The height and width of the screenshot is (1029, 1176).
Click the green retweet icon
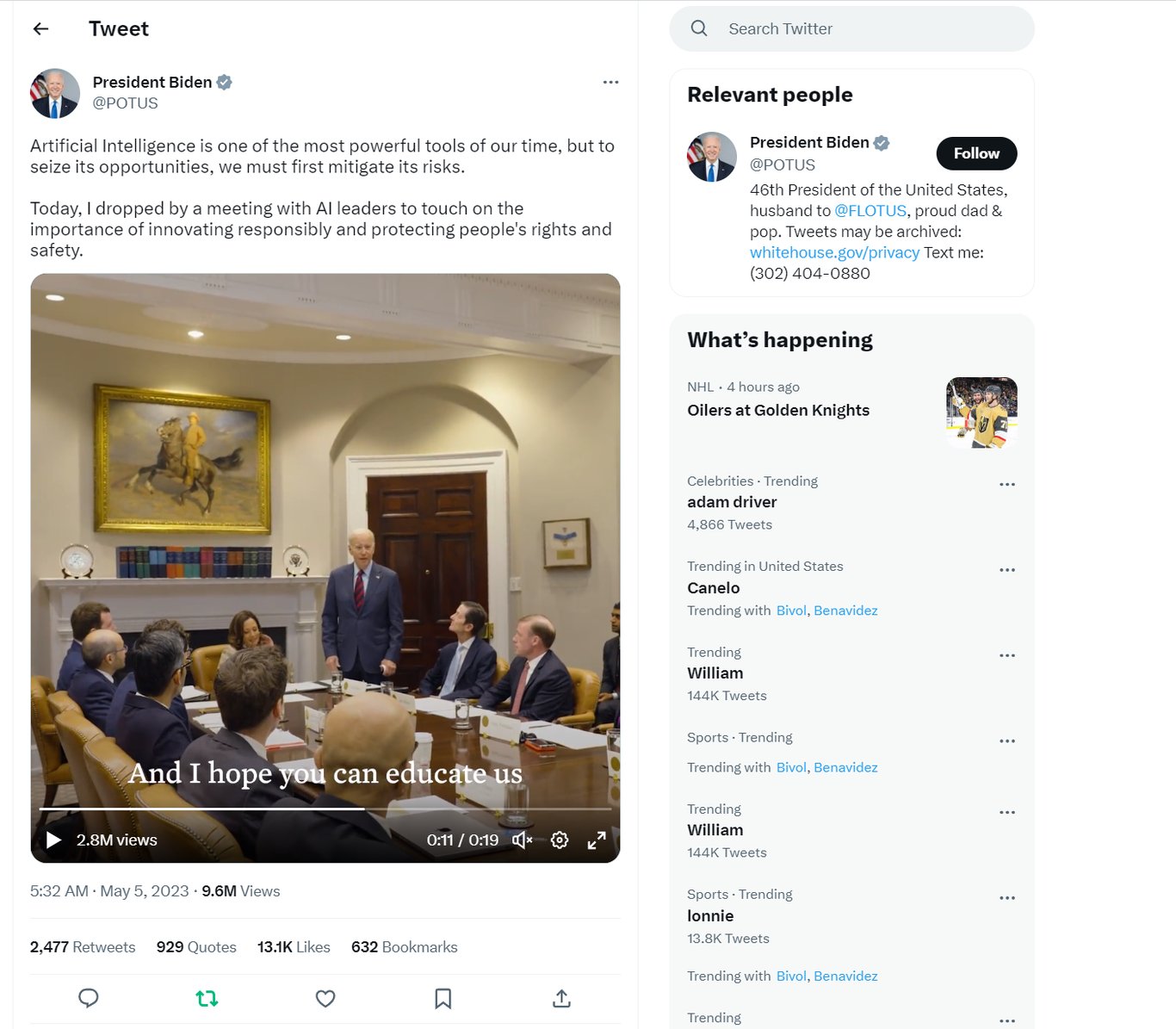[x=207, y=998]
